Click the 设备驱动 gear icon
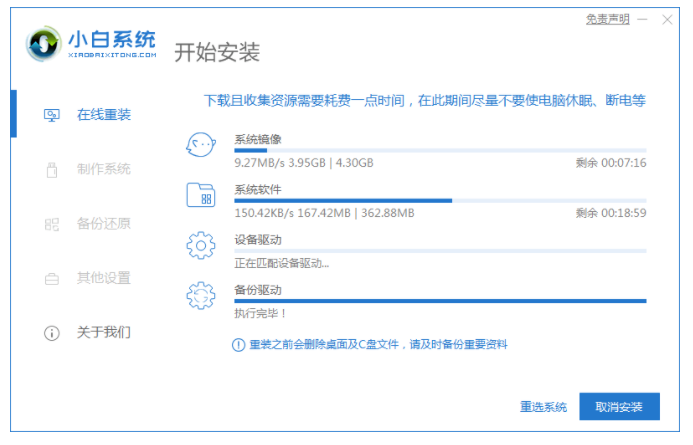Image resolution: width=693 pixels, height=445 pixels. click(x=201, y=245)
